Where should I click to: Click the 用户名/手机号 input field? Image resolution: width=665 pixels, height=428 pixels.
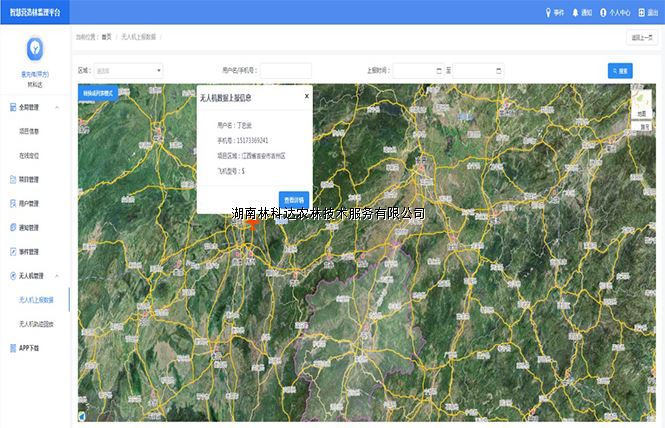click(x=286, y=71)
